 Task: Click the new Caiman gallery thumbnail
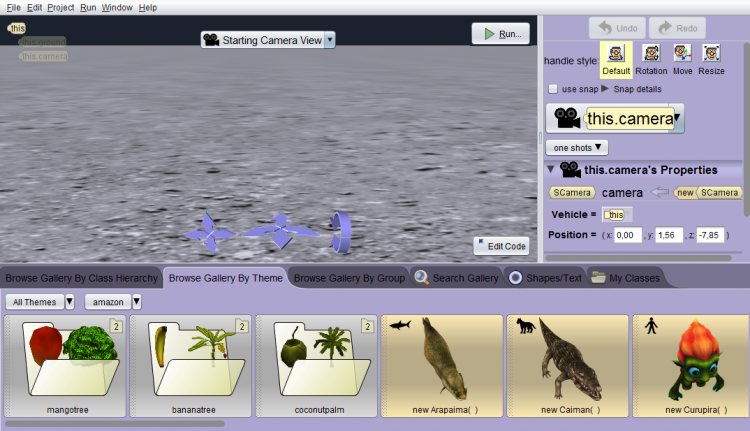(567, 365)
